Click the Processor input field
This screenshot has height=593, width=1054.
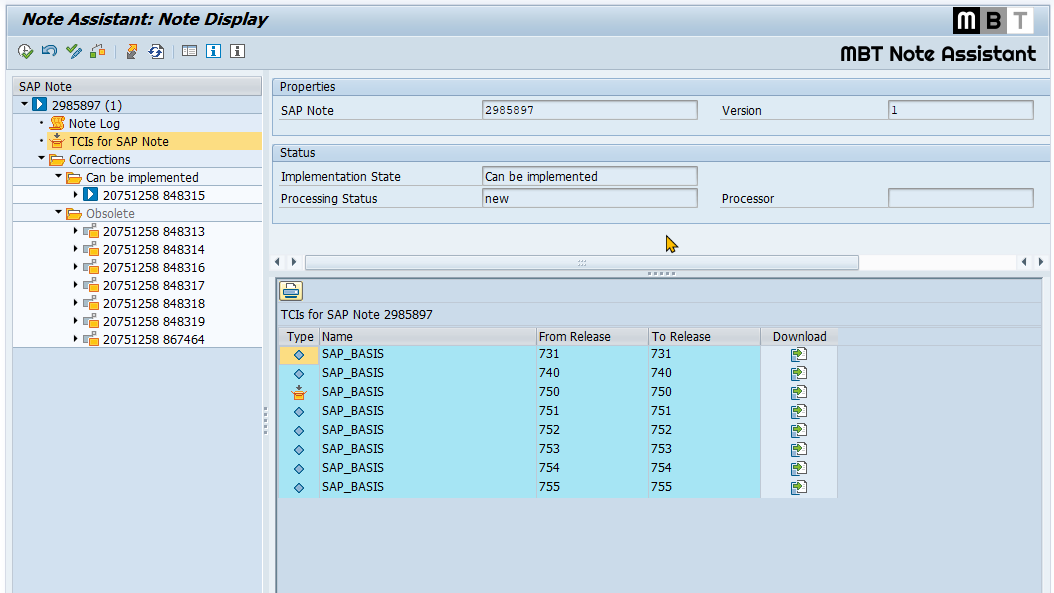(x=960, y=199)
